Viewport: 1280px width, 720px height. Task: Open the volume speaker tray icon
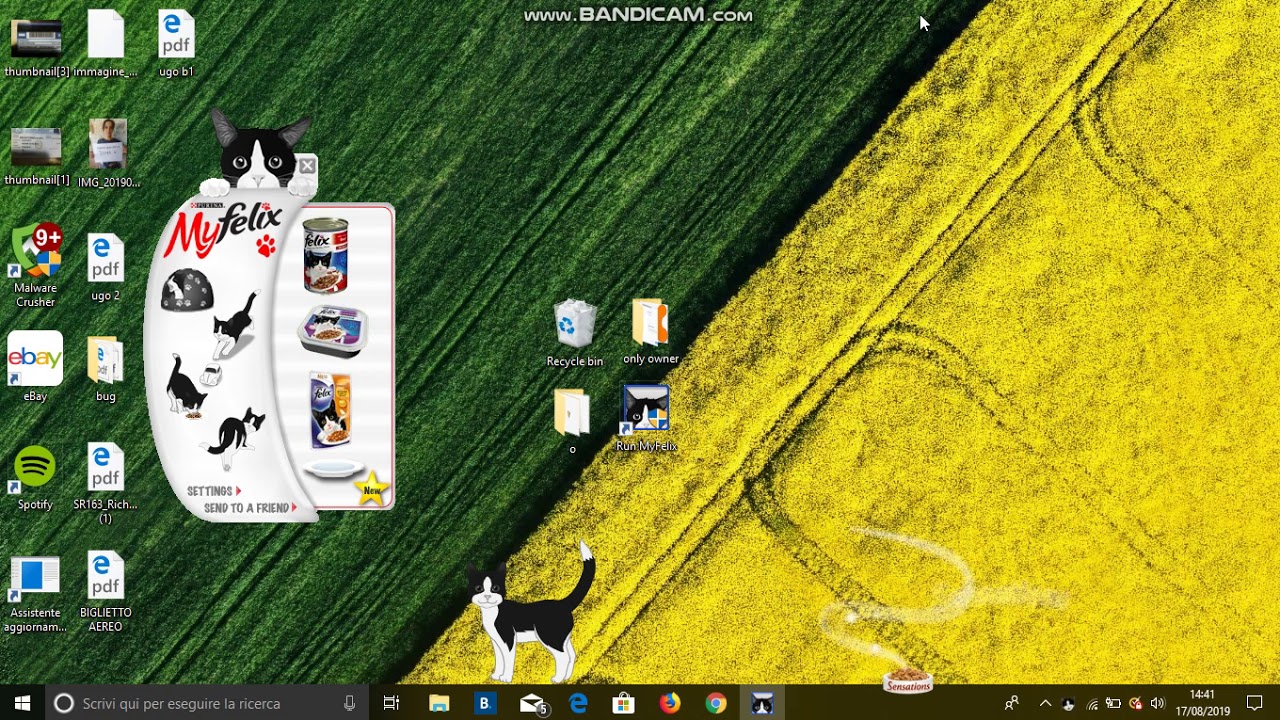click(x=1158, y=703)
